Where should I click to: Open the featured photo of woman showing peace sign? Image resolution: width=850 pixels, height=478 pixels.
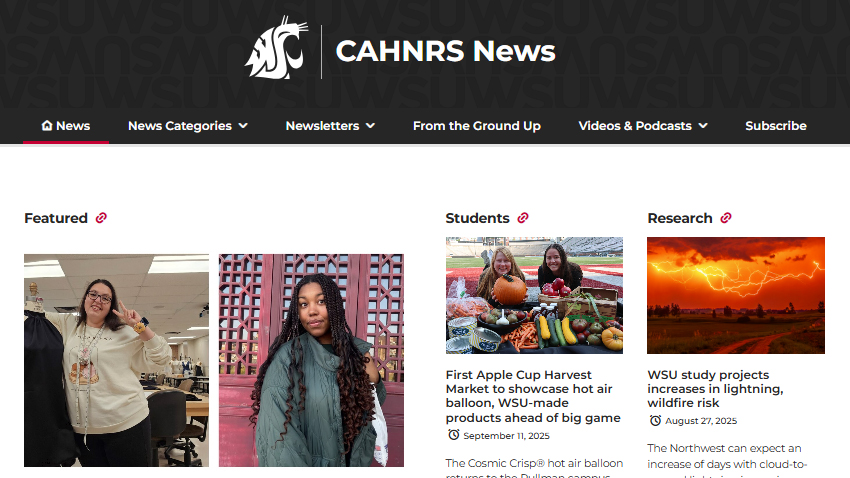pos(116,360)
